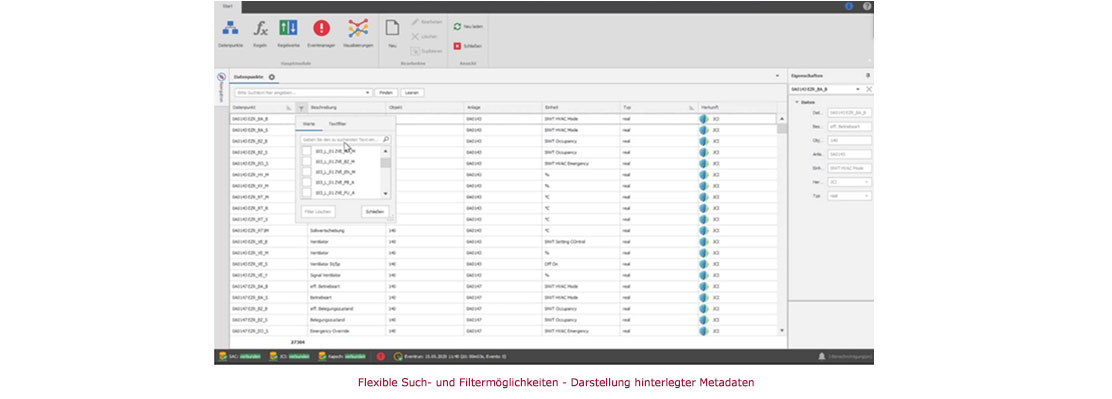
Task: Click the Beschreibung field in properties
Action: tap(850, 127)
